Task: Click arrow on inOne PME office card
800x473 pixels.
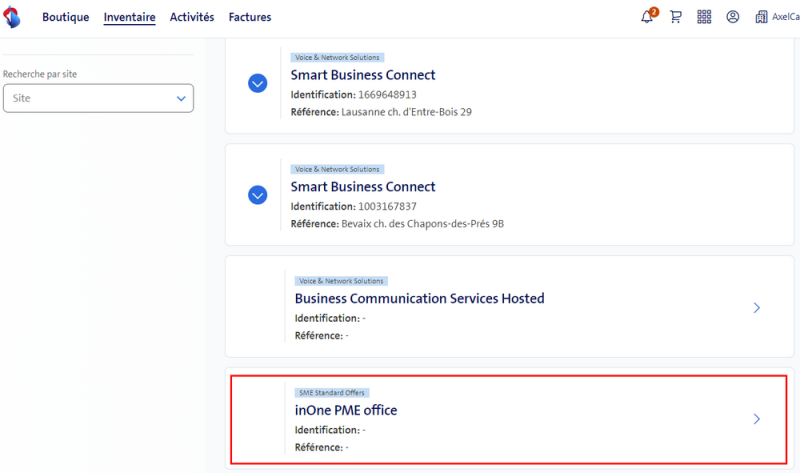Action: pyautogui.click(x=756, y=419)
